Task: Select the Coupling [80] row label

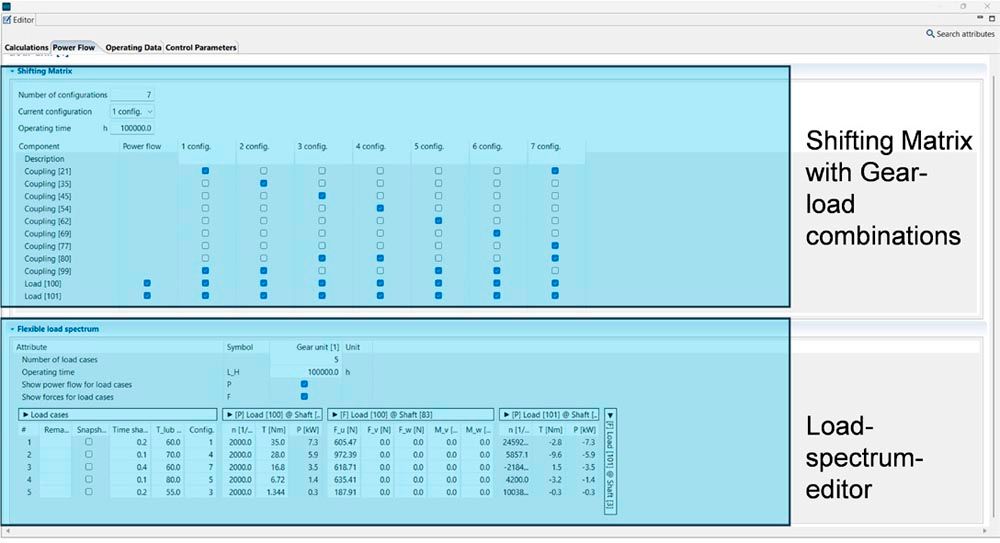Action: pos(48,258)
